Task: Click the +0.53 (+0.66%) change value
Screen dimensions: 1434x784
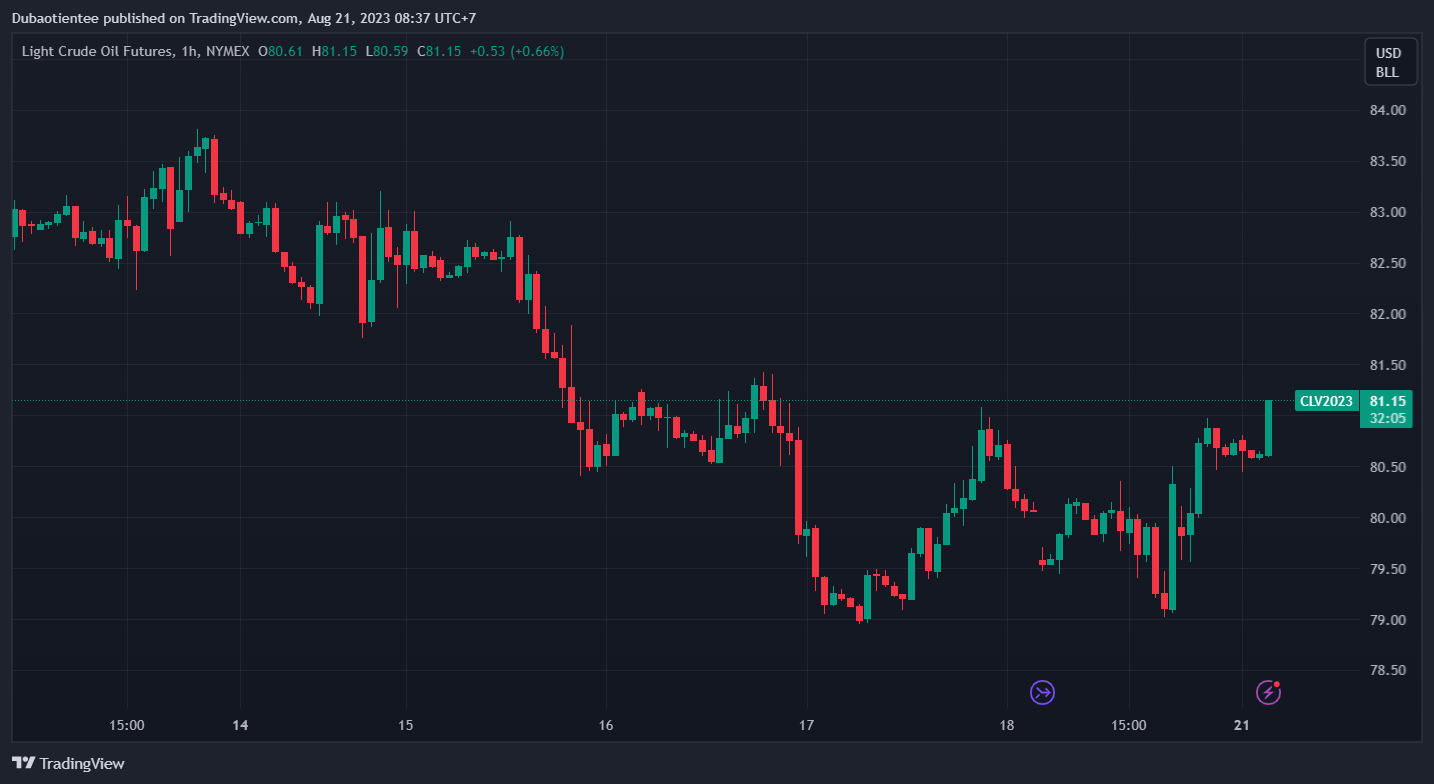Action: [517, 51]
